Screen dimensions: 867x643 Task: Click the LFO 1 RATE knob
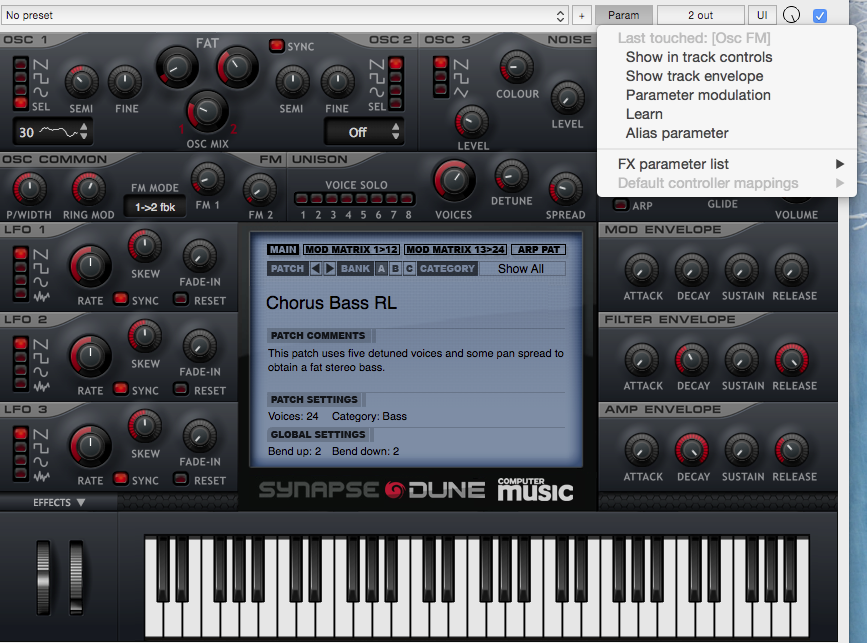tap(90, 266)
